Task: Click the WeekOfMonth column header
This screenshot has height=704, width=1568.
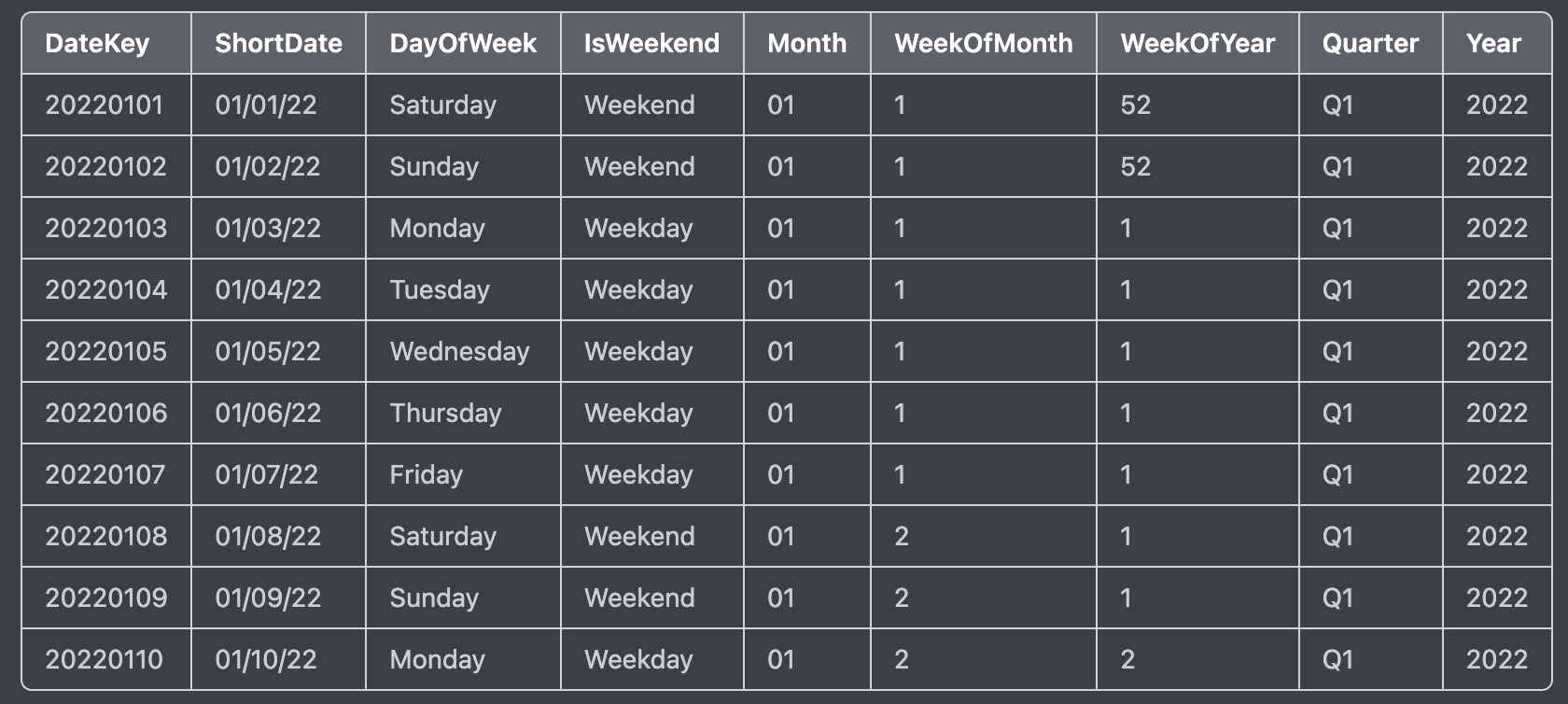Action: 983,43
